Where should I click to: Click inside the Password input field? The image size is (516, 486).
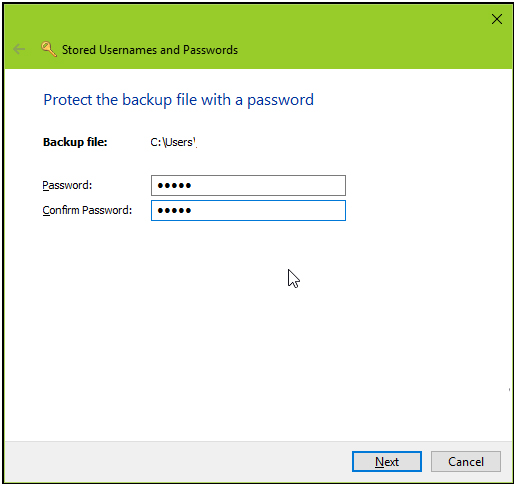click(248, 185)
